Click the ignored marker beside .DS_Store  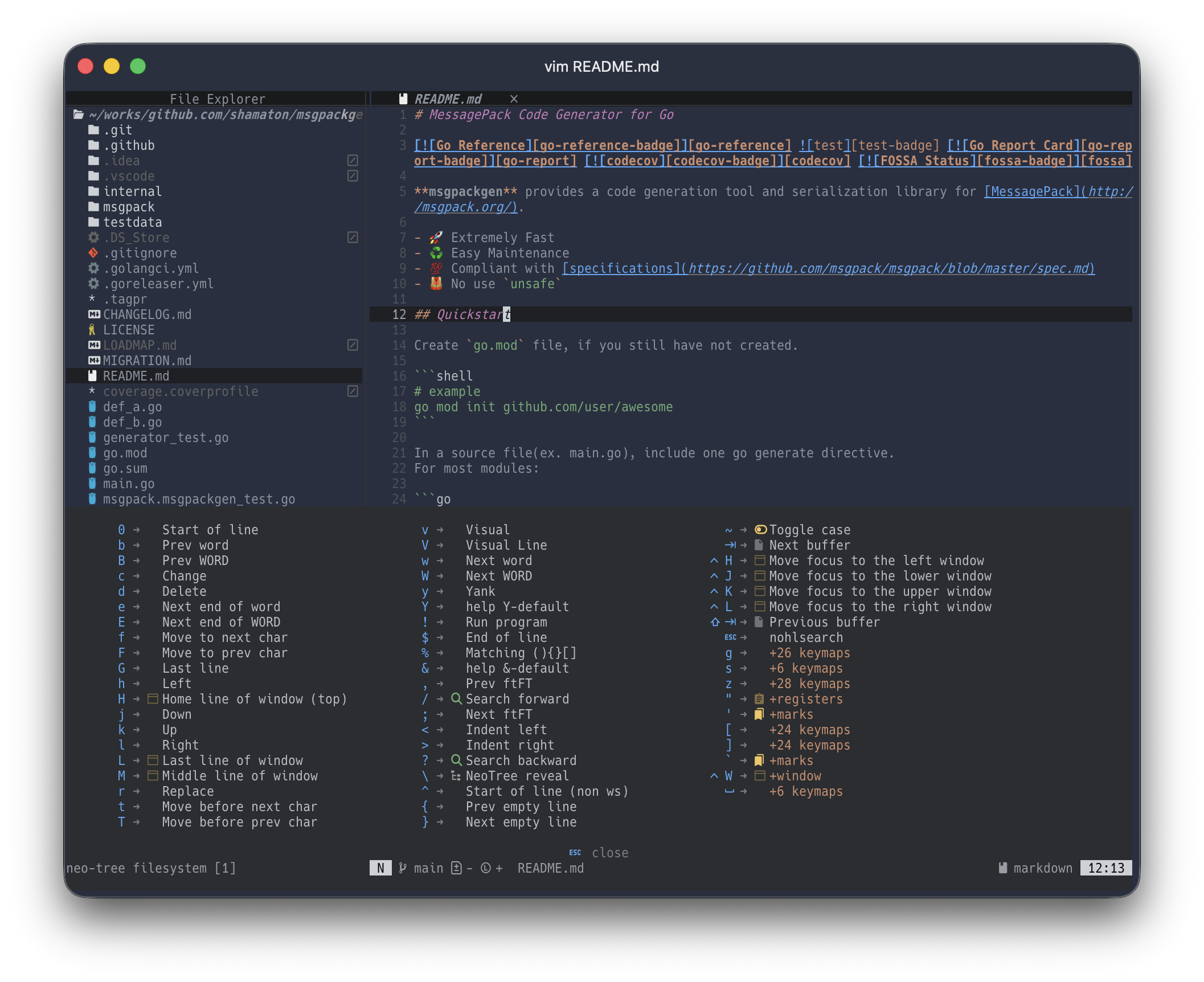[353, 238]
